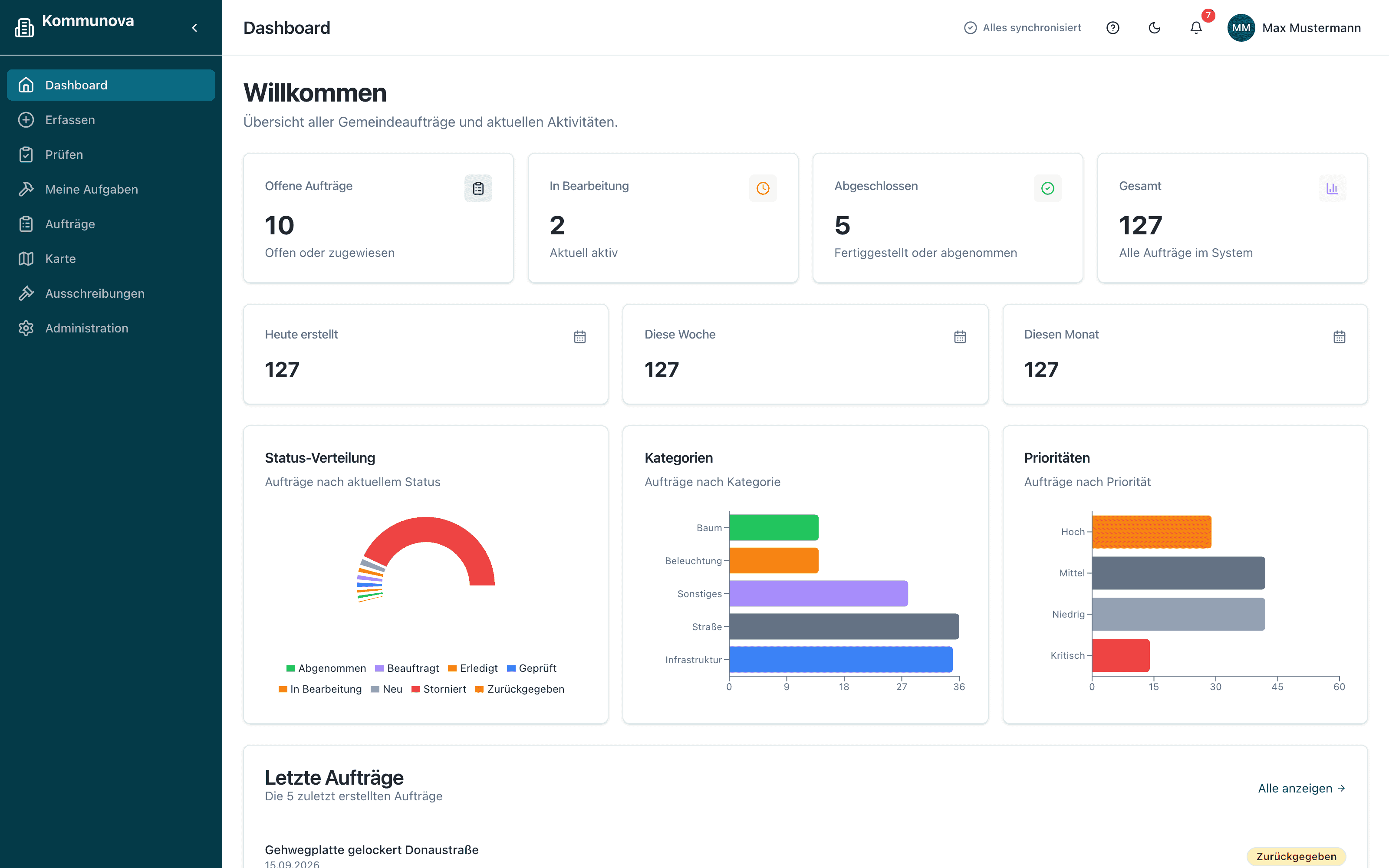
Task: Open the Alle anzeigen link
Action: tap(1301, 788)
